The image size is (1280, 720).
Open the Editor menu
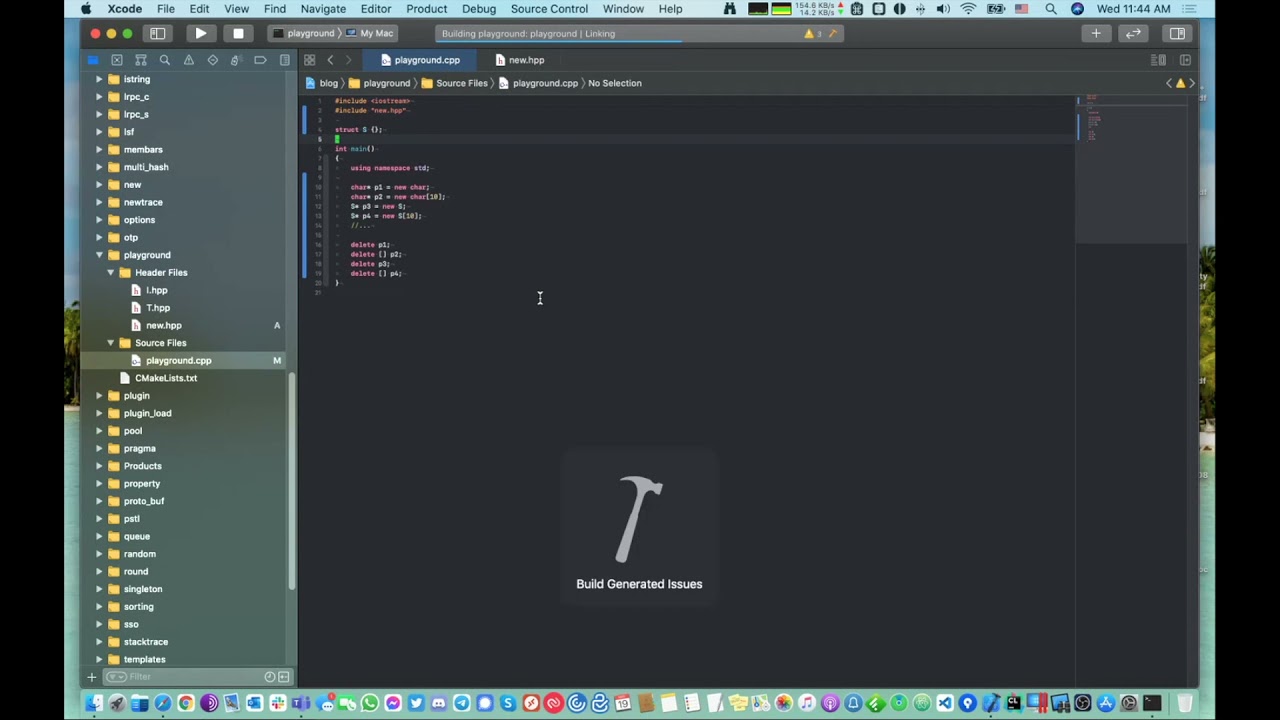(x=376, y=9)
